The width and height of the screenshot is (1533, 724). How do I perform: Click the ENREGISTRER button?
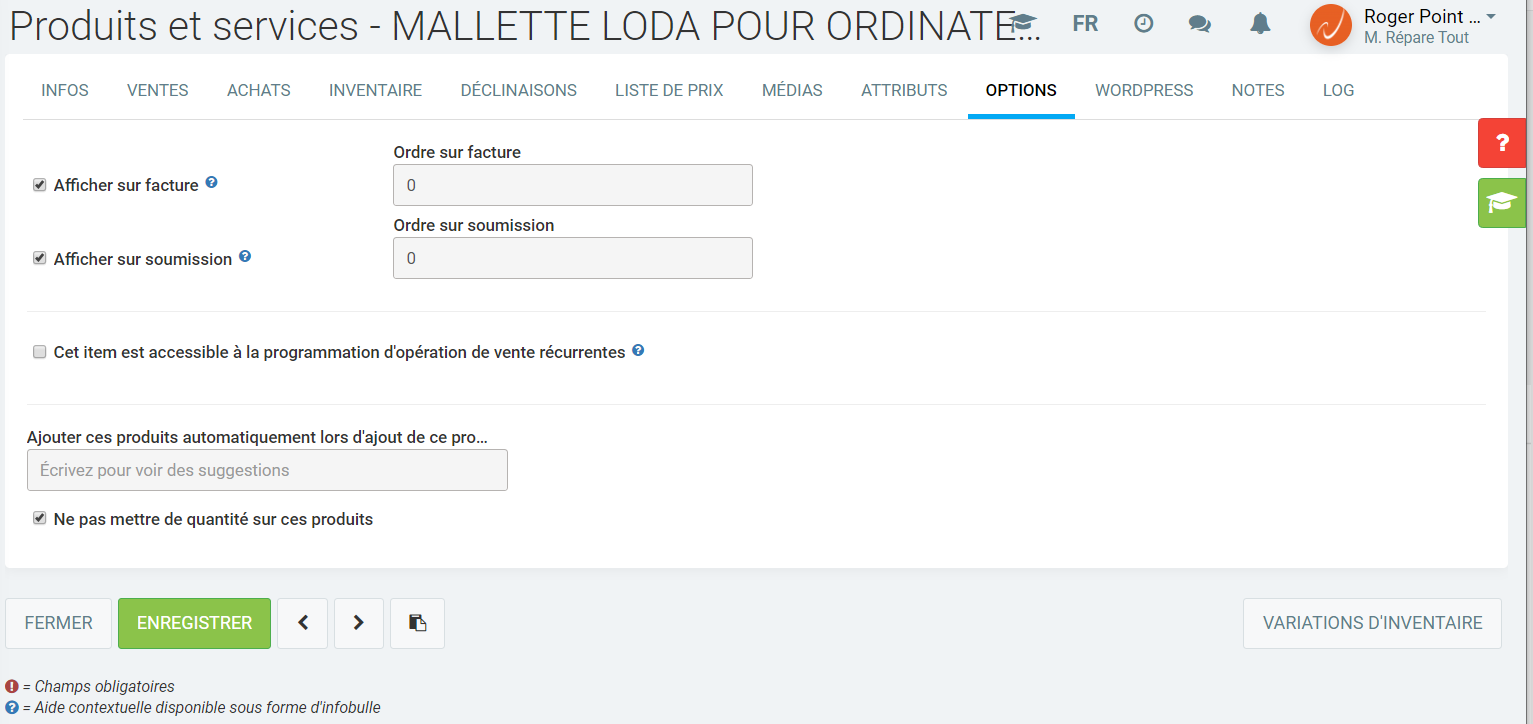[x=194, y=623]
